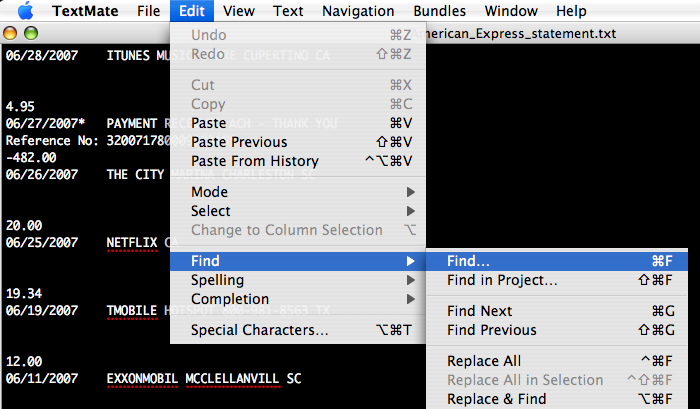The image size is (700, 409).
Task: Expand the Mode submenu
Action: pos(298,192)
